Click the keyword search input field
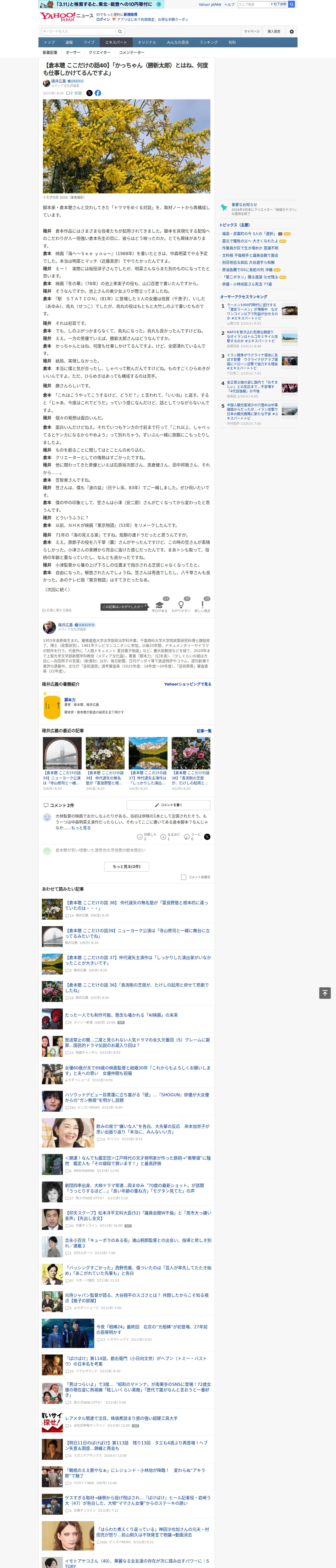The height and width of the screenshot is (1568, 336). [79, 32]
